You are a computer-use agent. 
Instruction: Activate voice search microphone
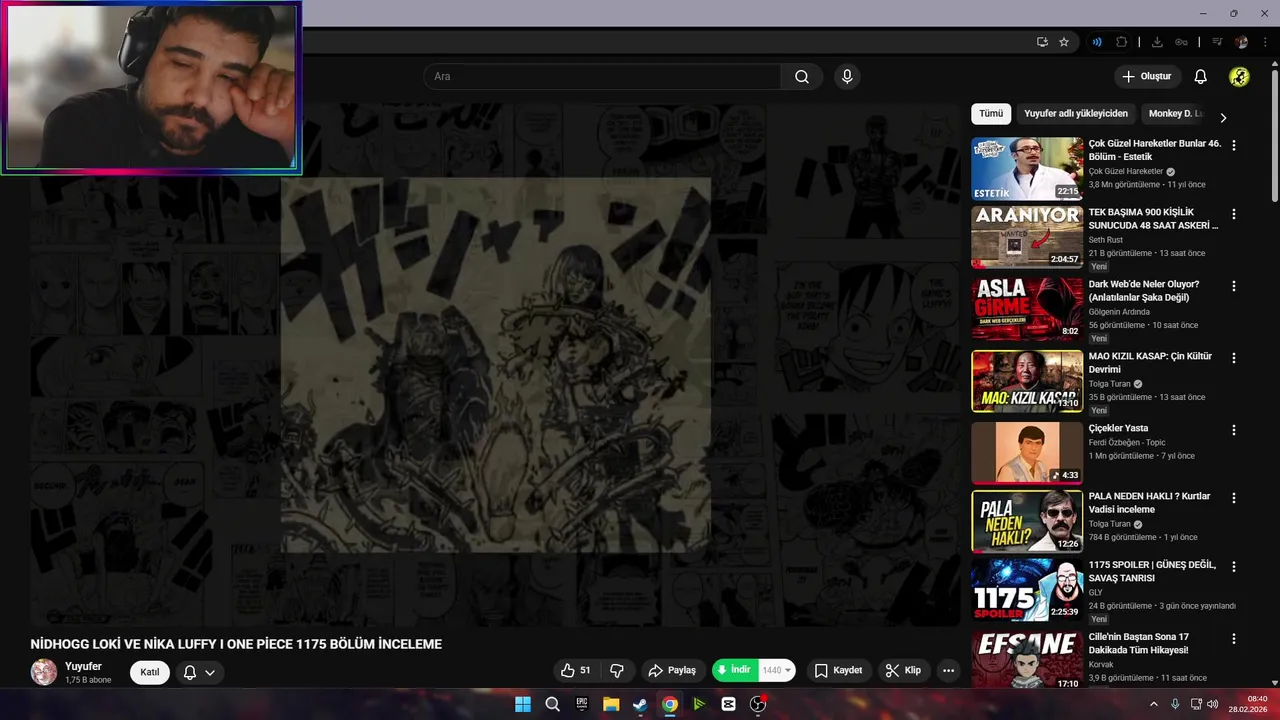[847, 77]
